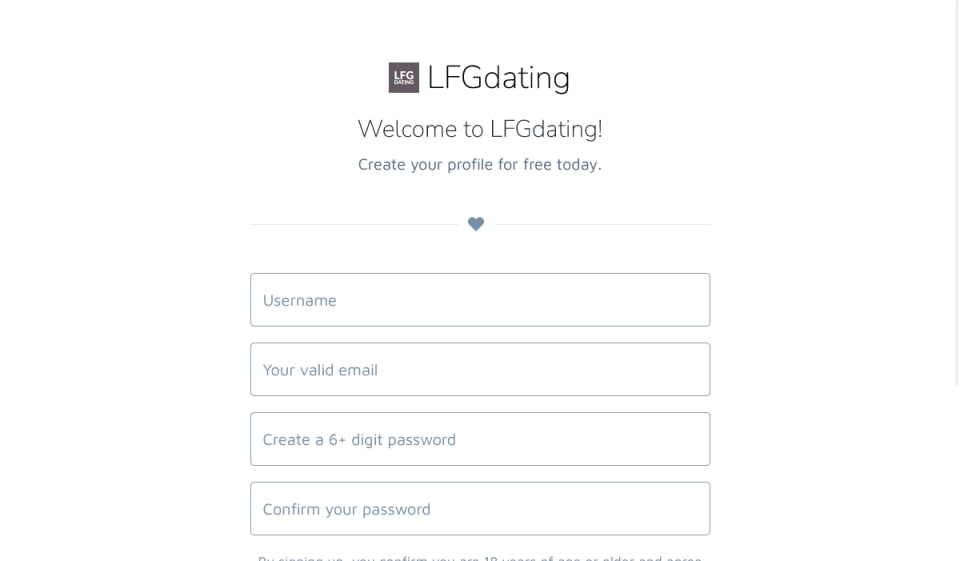Click the divider line right of the heart
960x561 pixels.
pyautogui.click(x=602, y=224)
